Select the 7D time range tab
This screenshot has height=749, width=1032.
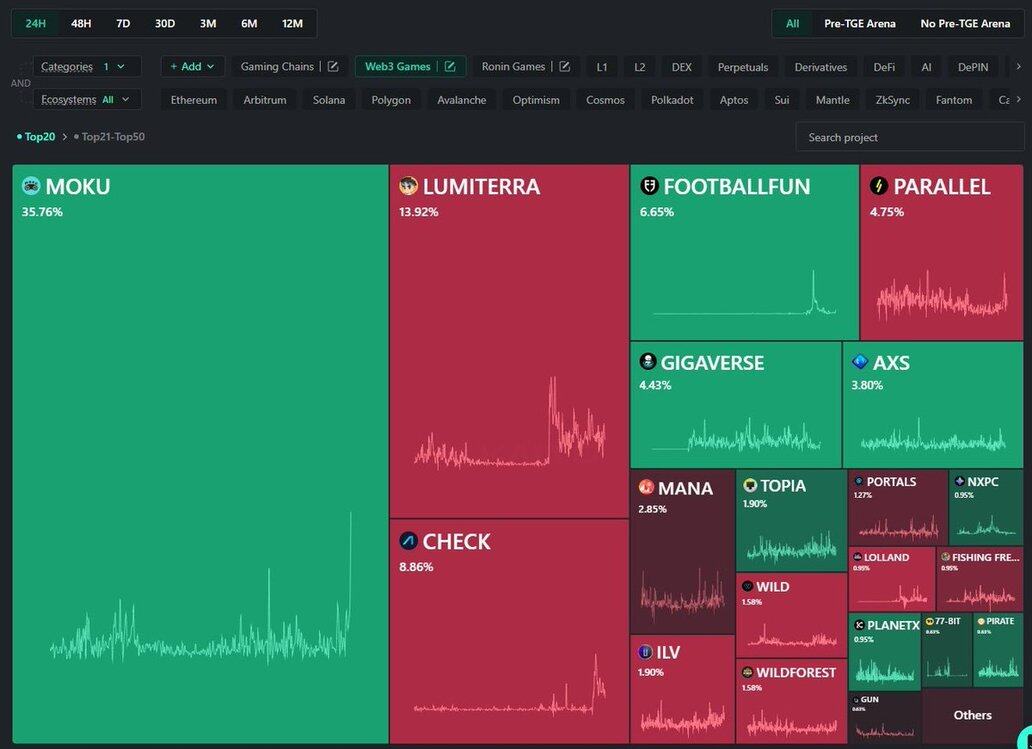[x=123, y=23]
